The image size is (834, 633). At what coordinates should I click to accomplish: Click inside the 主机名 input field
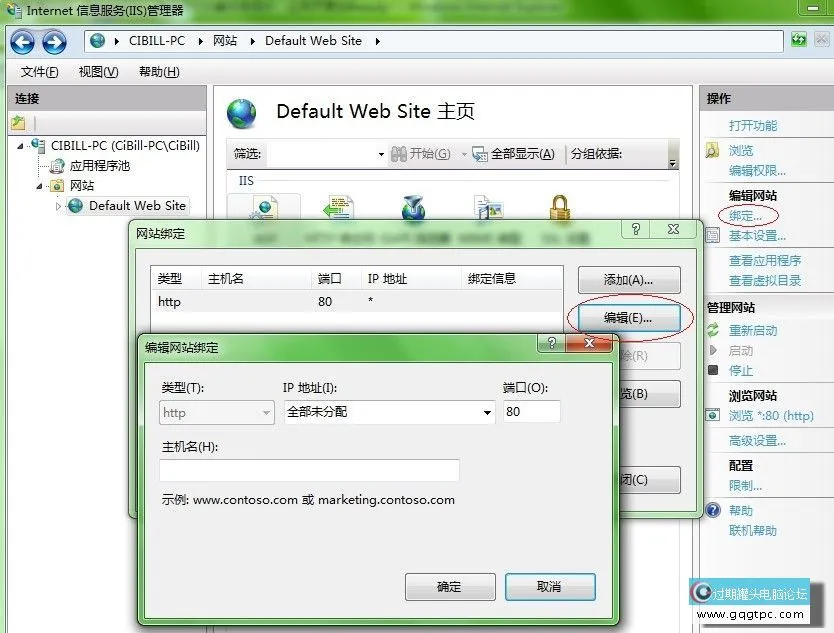click(310, 471)
